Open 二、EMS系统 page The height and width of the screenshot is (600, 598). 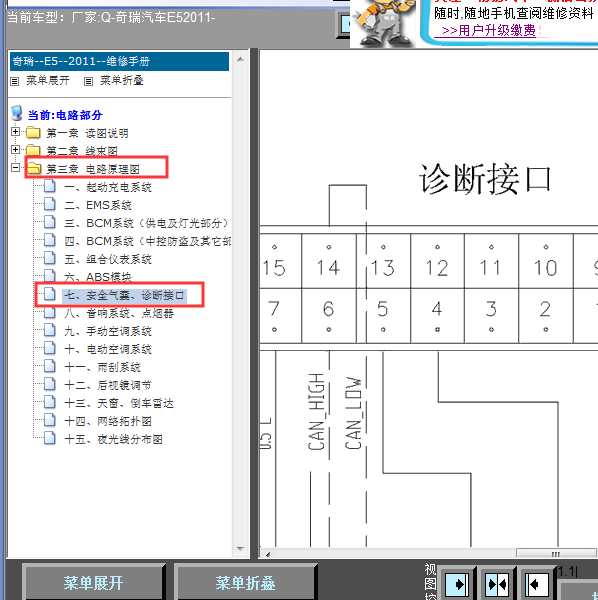[x=98, y=205]
